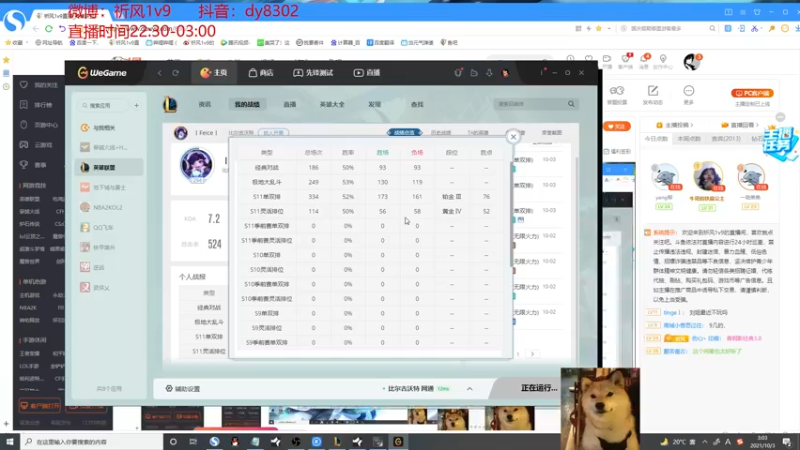Viewport: 800px width, 450px height.
Task: Open the WeGame 商店 store tab
Action: (261, 73)
